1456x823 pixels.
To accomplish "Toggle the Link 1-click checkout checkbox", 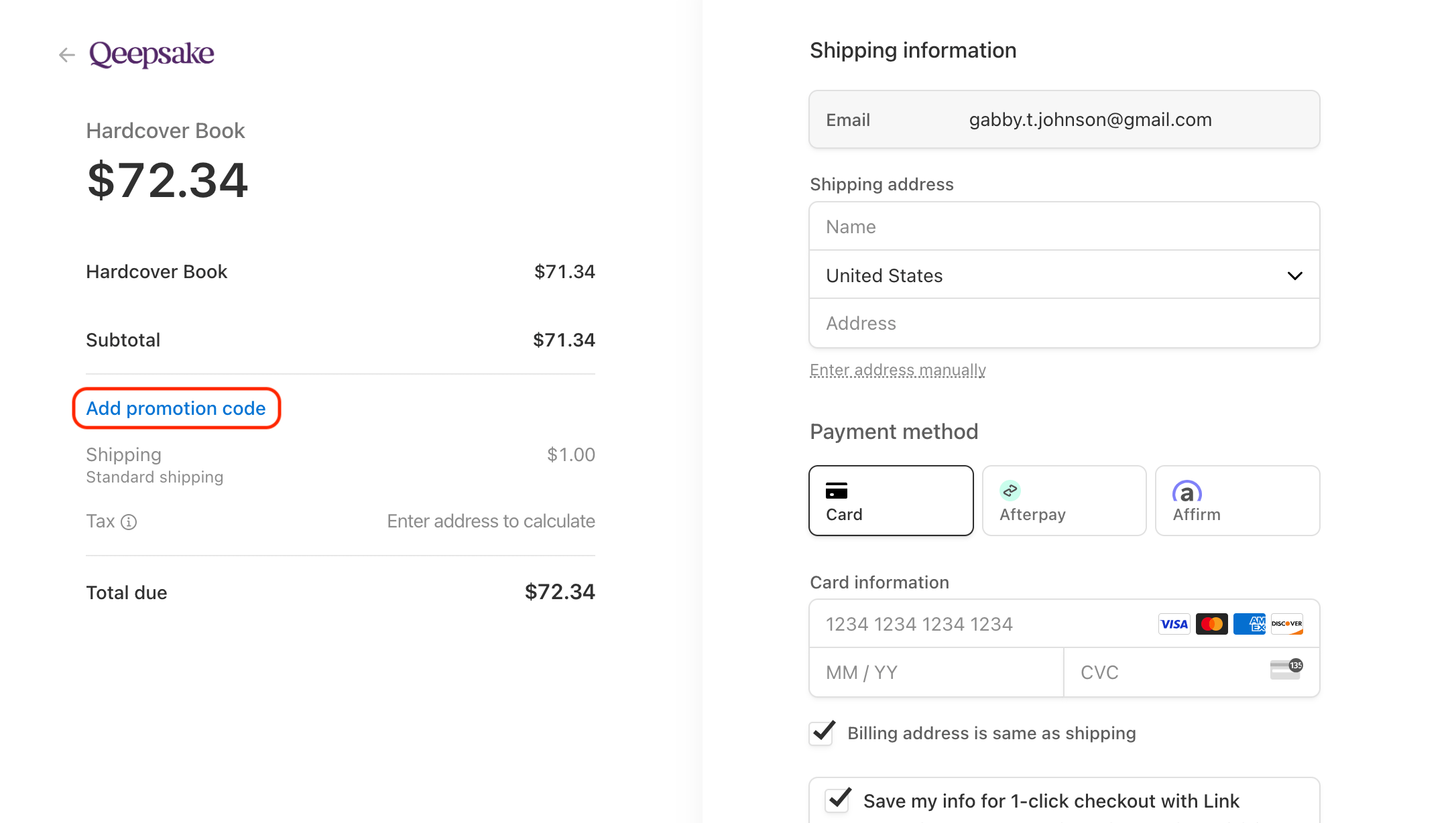I will pyautogui.click(x=837, y=800).
